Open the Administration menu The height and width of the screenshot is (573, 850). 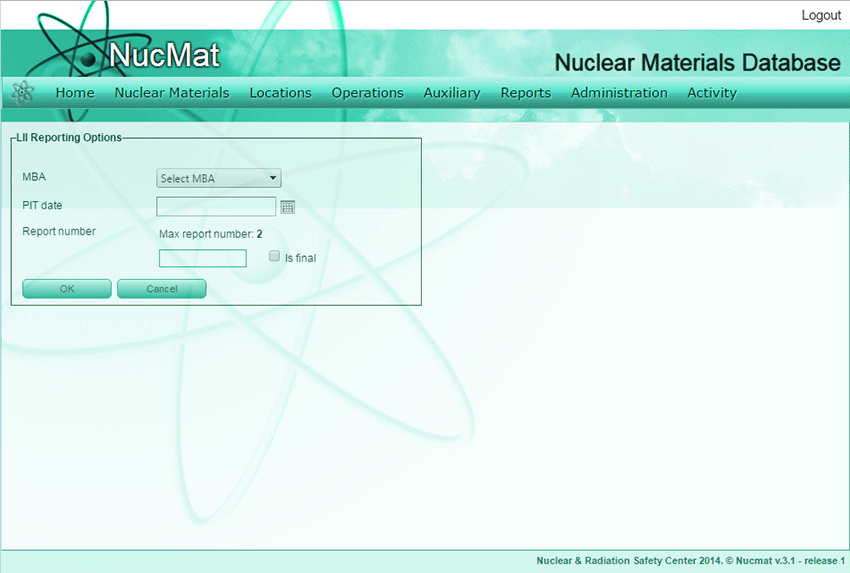tap(619, 93)
